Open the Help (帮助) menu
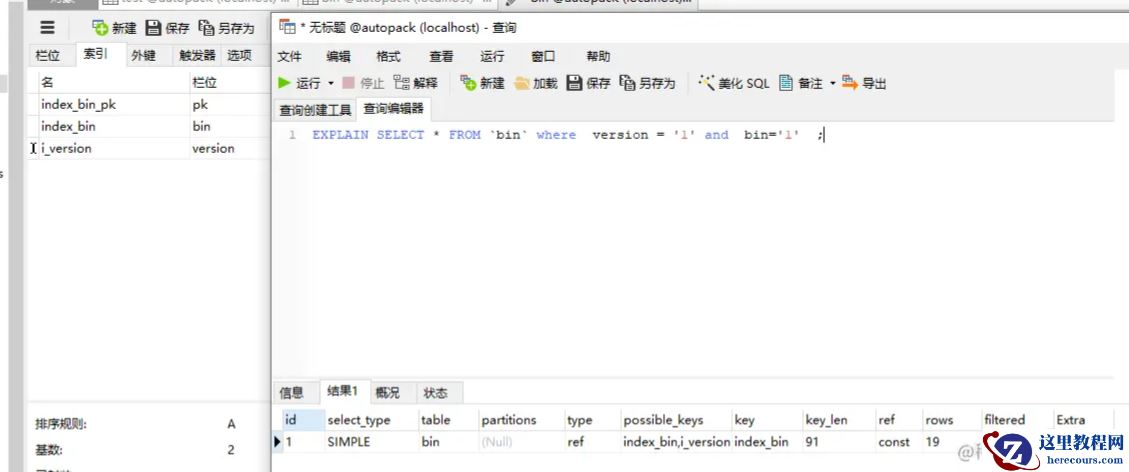Screen dimensions: 1129x472 click(598, 56)
